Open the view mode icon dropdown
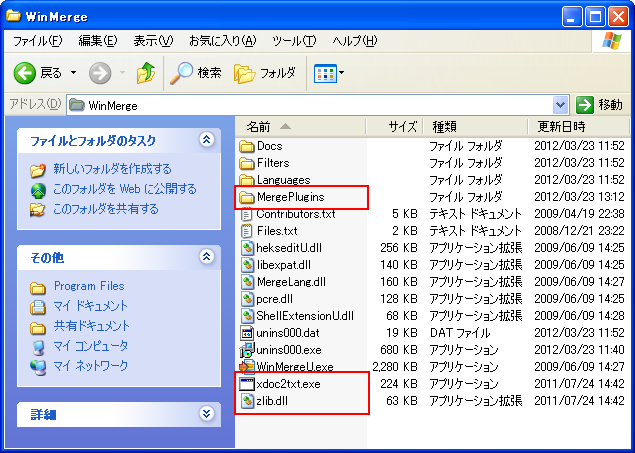Screen dimensions: 635x453 pos(329,73)
